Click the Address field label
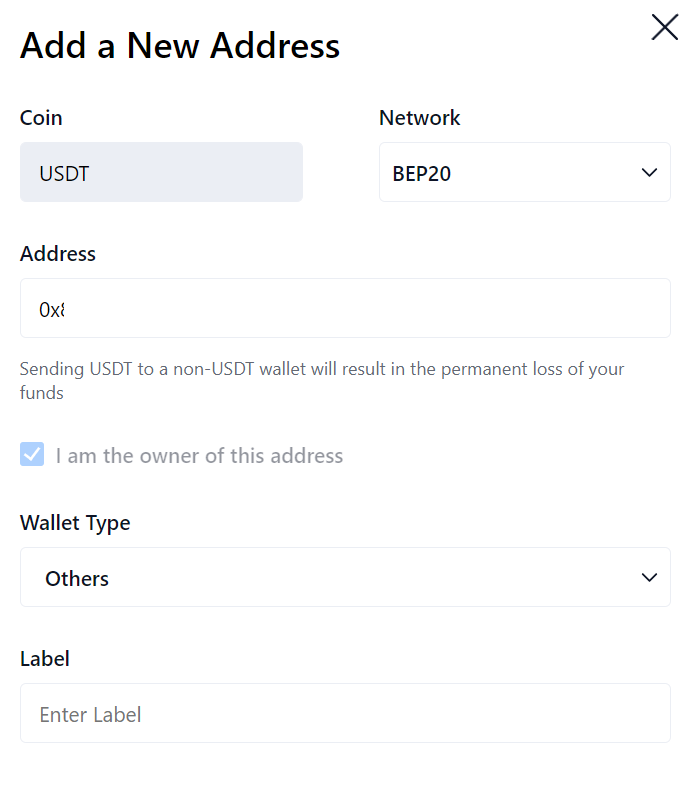 pyautogui.click(x=58, y=254)
